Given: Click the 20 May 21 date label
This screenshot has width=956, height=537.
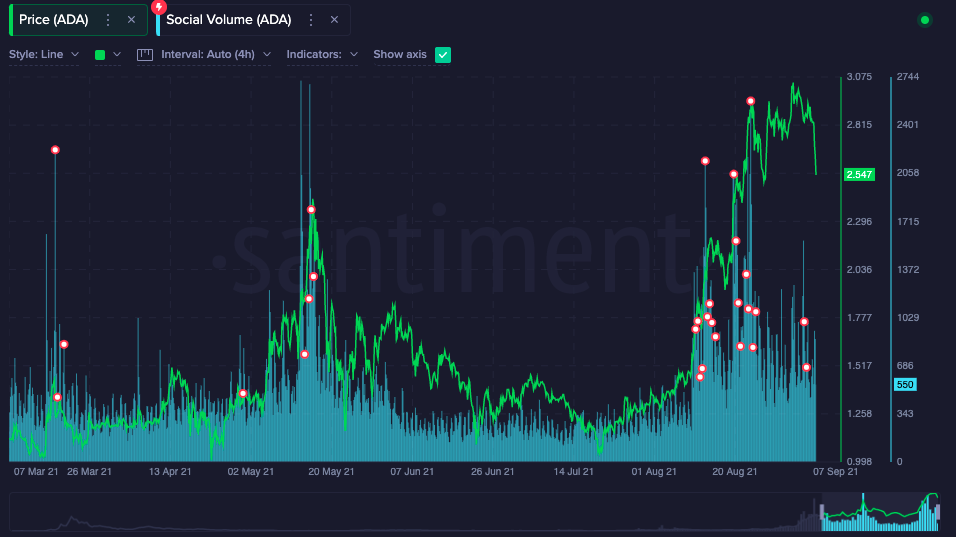Looking at the screenshot, I should pos(331,471).
